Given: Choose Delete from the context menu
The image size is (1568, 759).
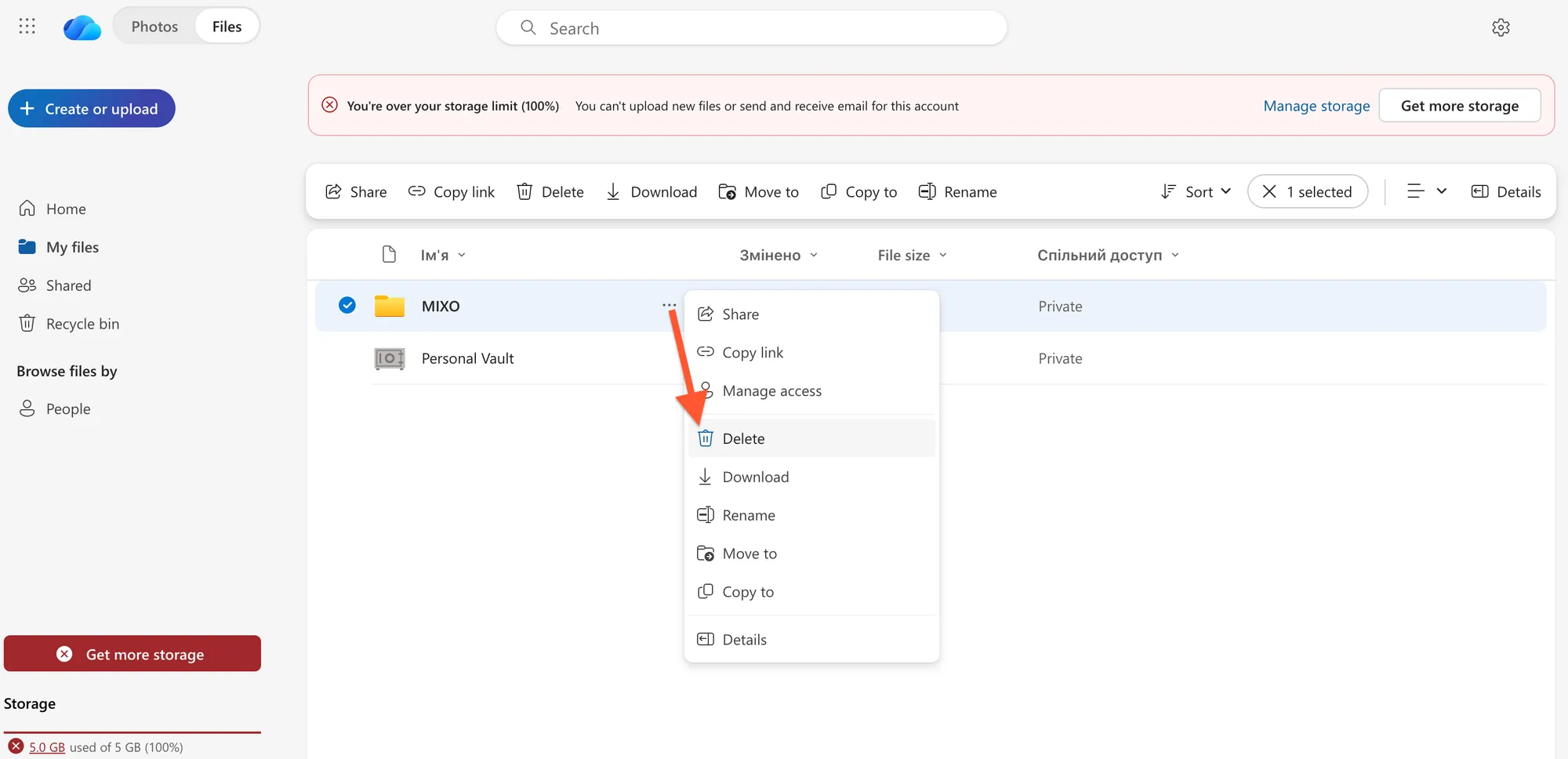Looking at the screenshot, I should tap(742, 438).
